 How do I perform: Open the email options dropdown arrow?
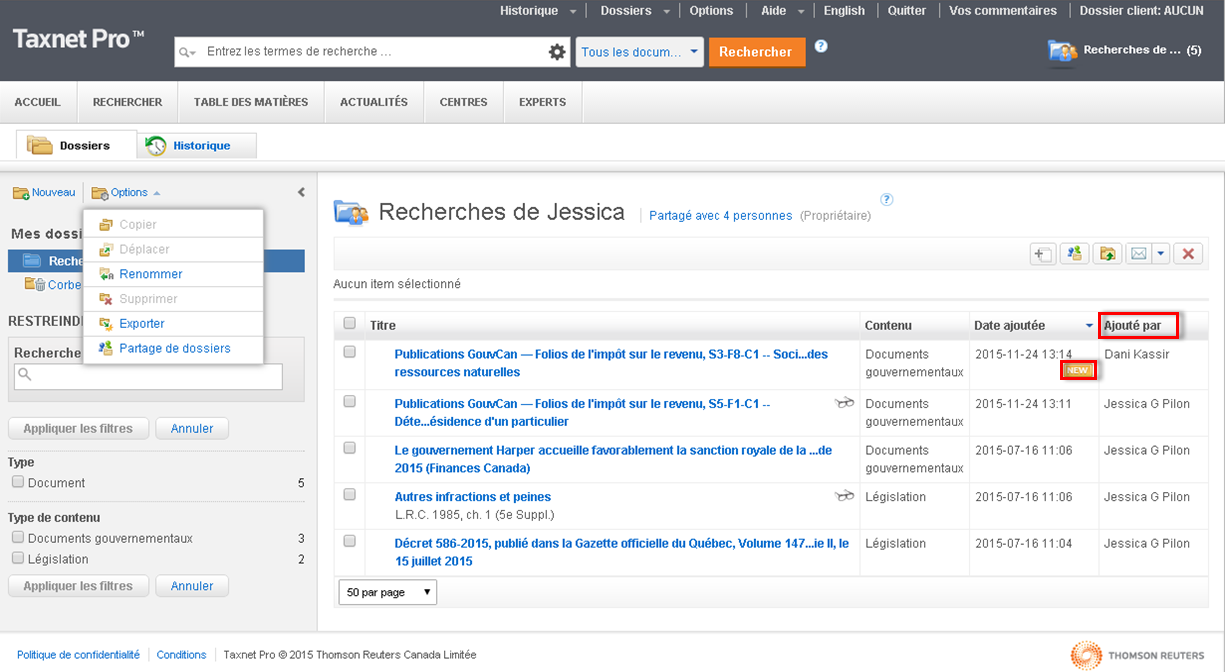(1161, 254)
